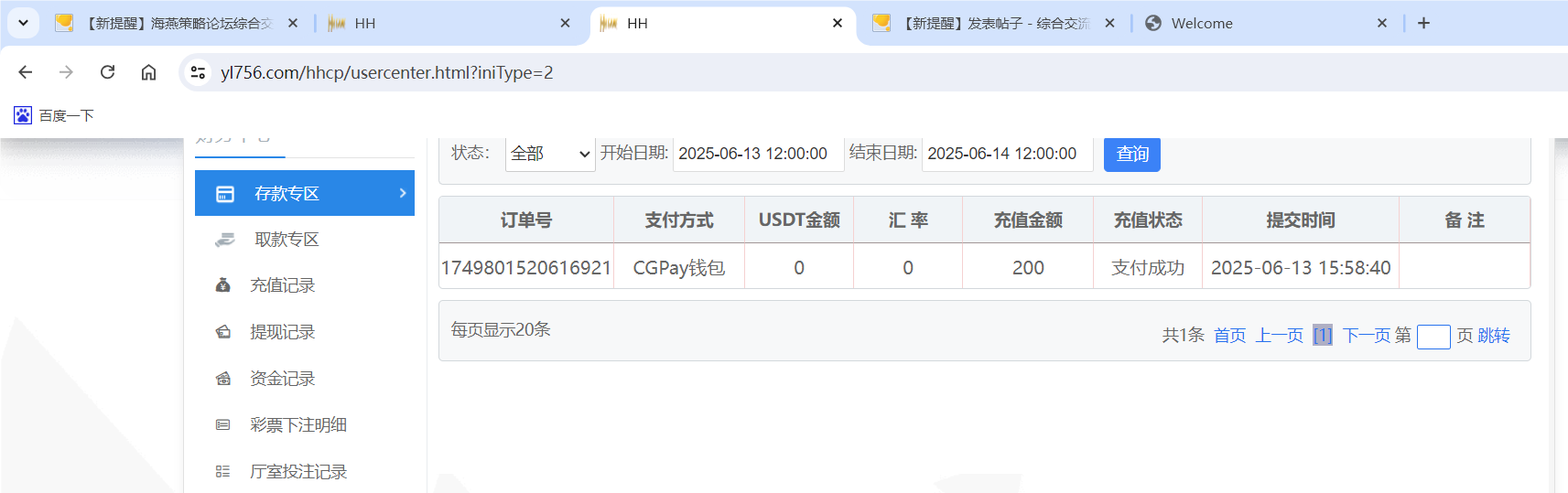Close the 发表帖子 tab
This screenshot has width=1568, height=493.
click(x=1109, y=23)
